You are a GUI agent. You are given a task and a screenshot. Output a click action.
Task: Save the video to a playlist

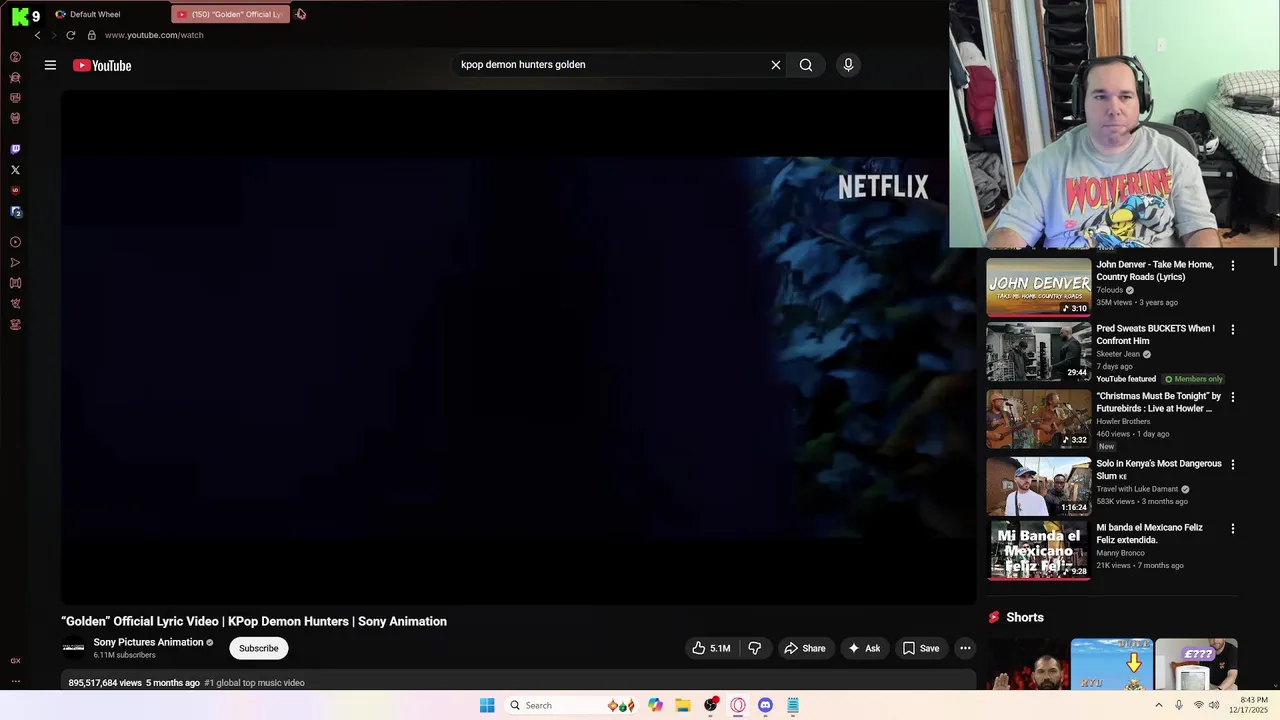920,648
